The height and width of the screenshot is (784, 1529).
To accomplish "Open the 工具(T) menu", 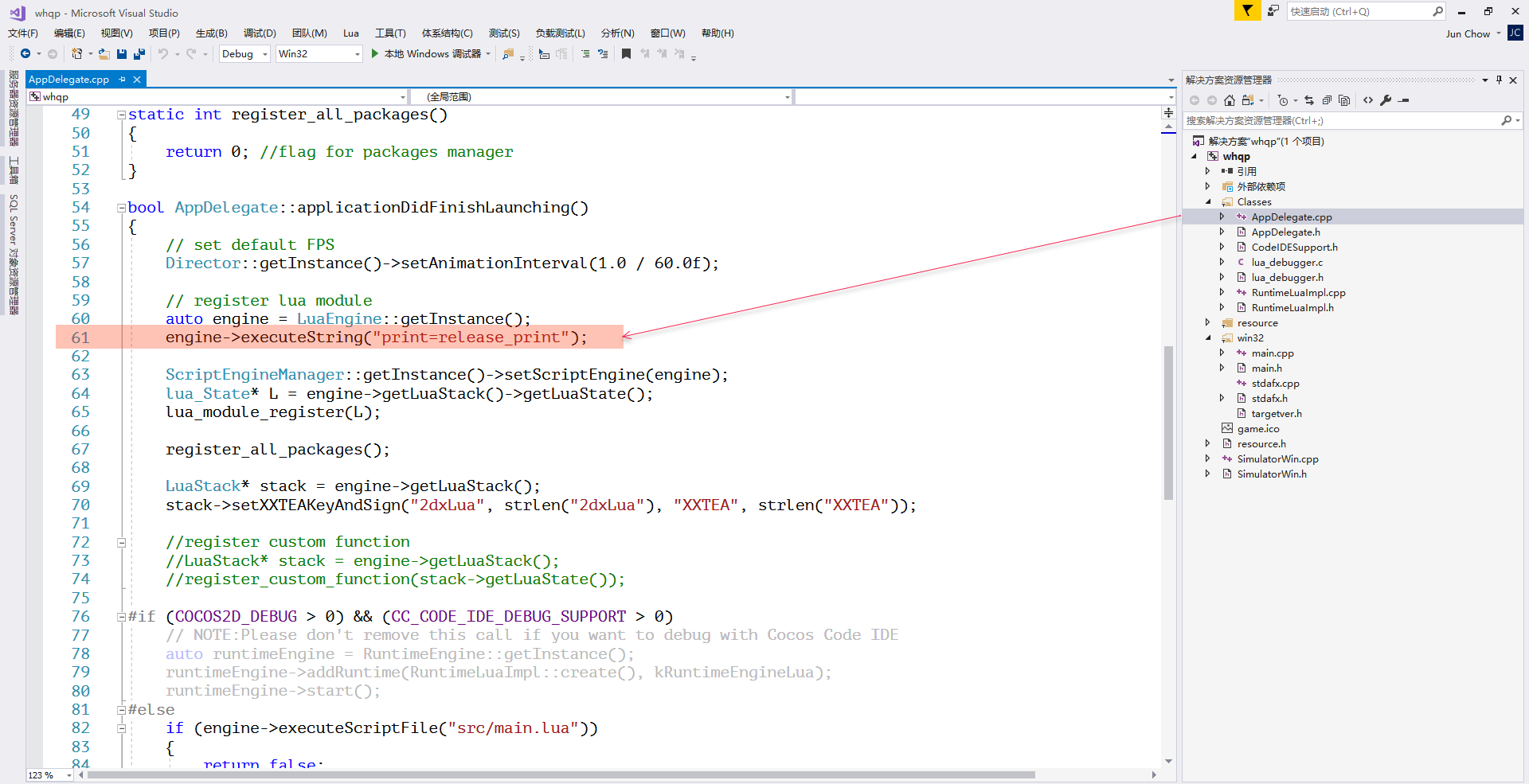I will (x=390, y=33).
